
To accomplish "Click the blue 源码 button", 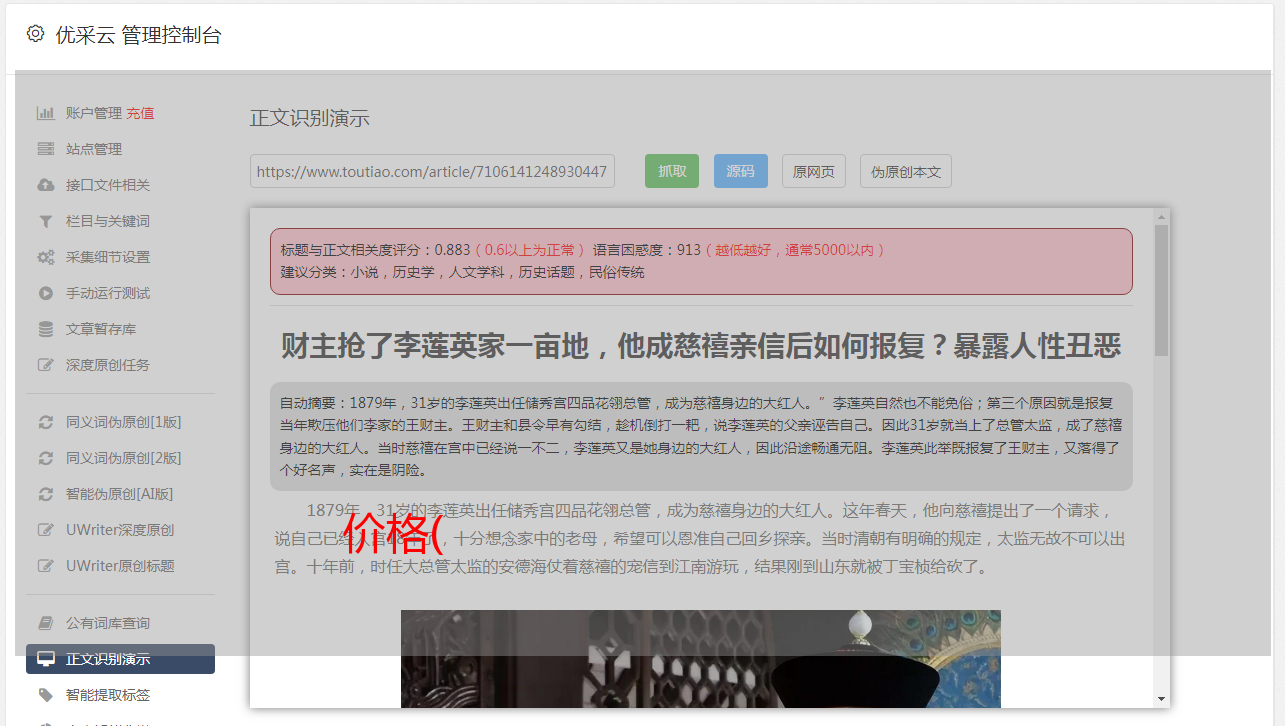I will [740, 171].
